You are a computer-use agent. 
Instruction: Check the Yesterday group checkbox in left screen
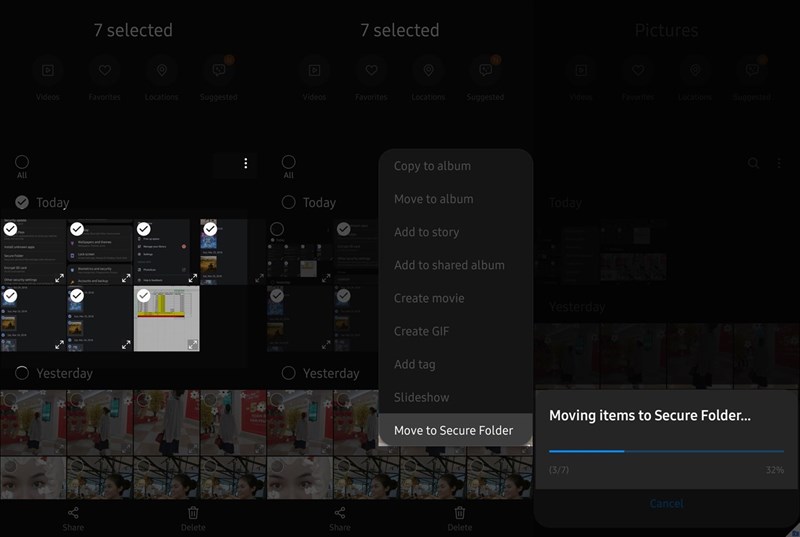coord(22,373)
